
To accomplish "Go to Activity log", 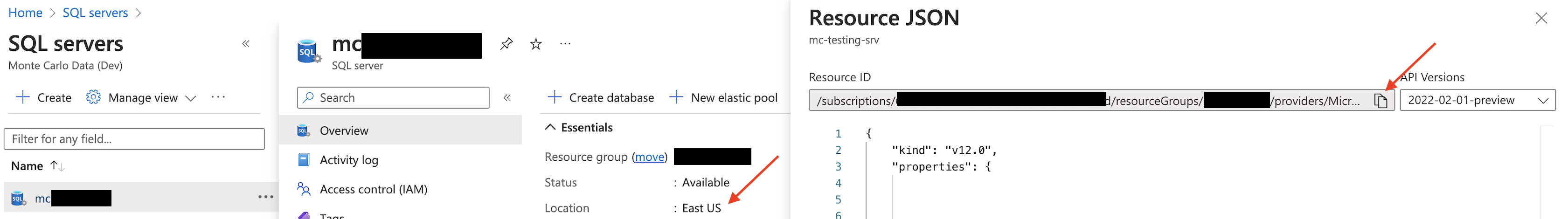I will (x=349, y=160).
